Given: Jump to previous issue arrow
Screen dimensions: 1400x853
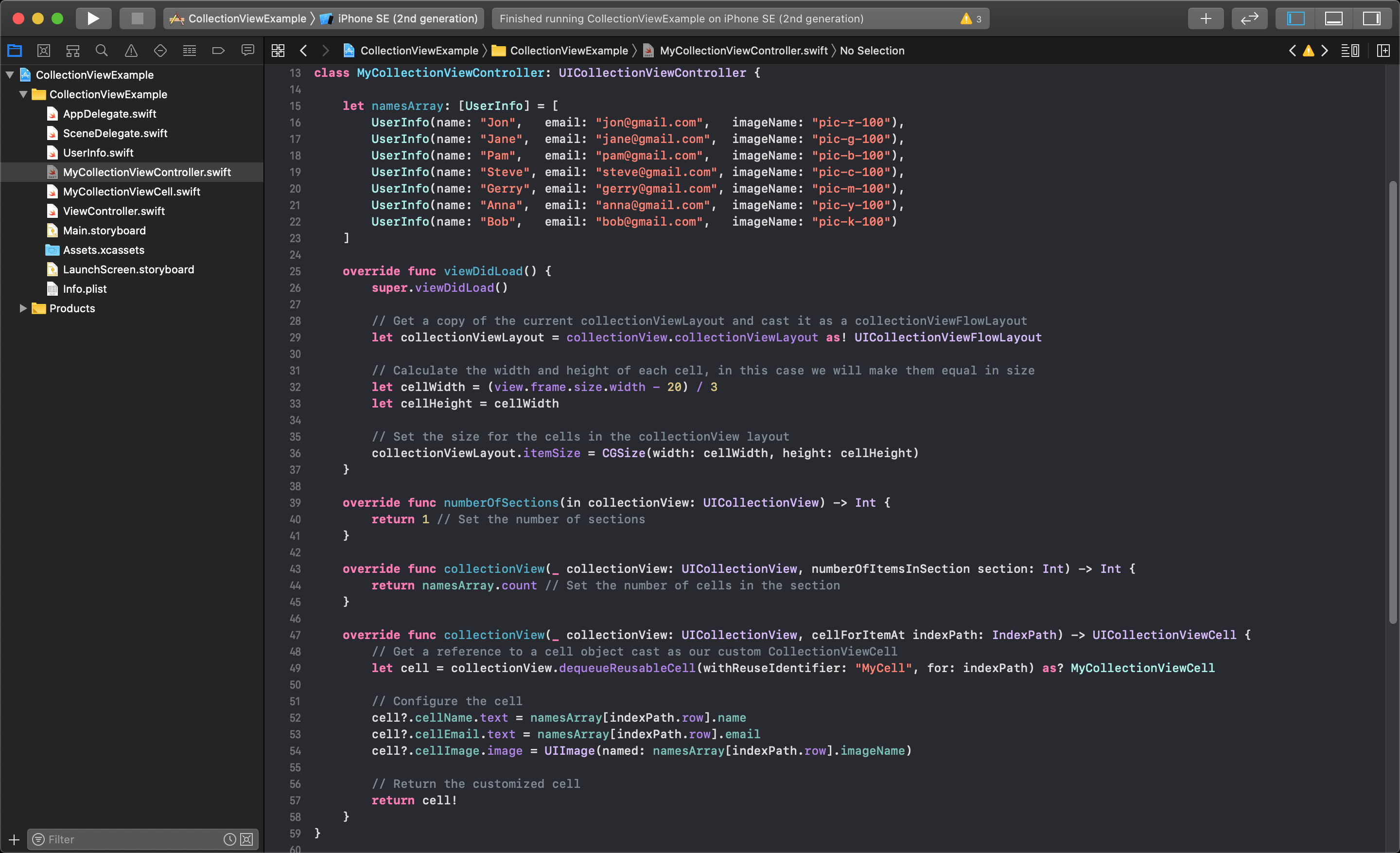Looking at the screenshot, I should pyautogui.click(x=1293, y=51).
